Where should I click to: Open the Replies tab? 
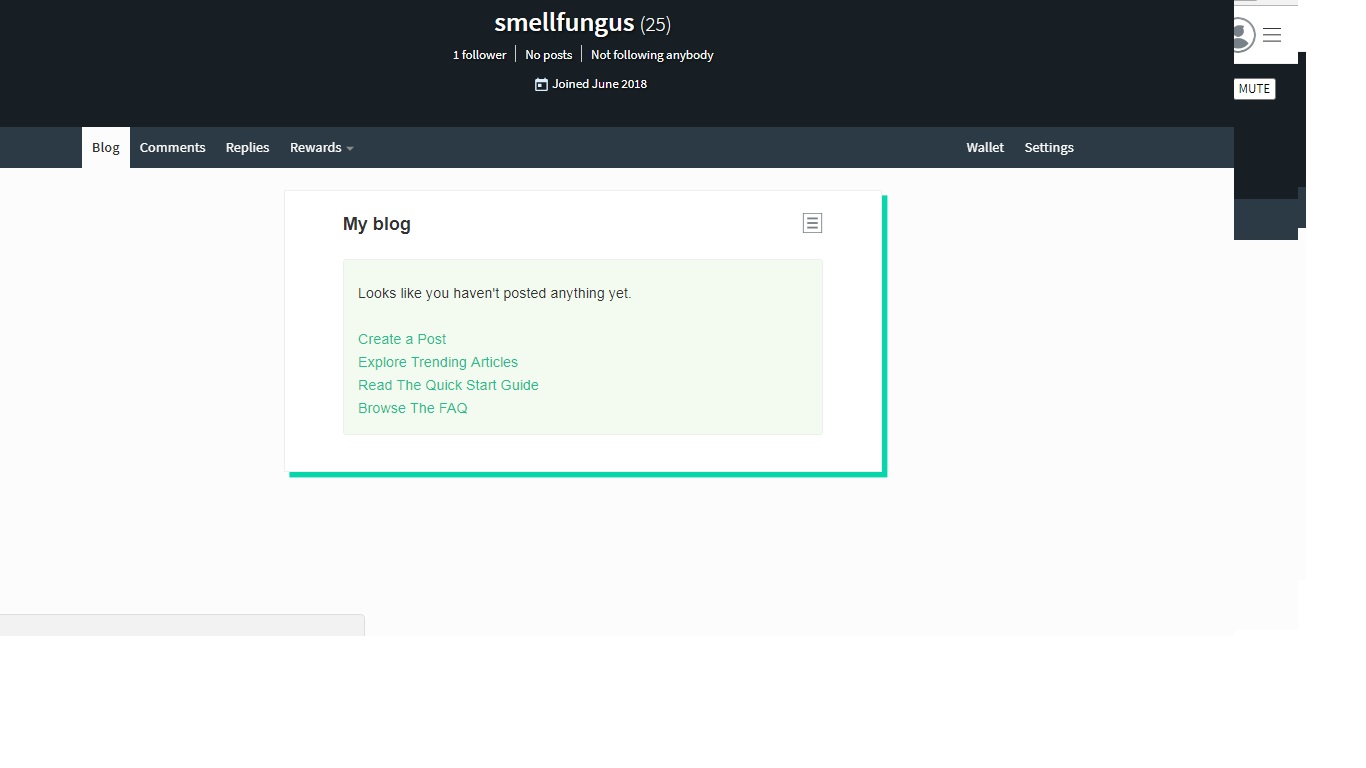[x=248, y=147]
